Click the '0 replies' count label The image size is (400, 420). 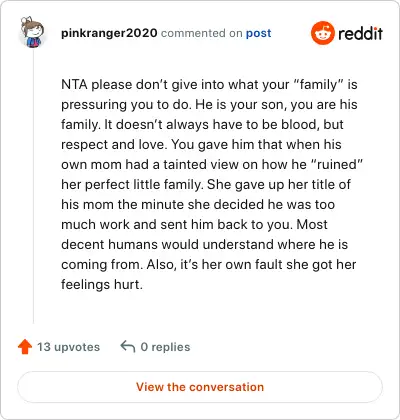point(165,347)
